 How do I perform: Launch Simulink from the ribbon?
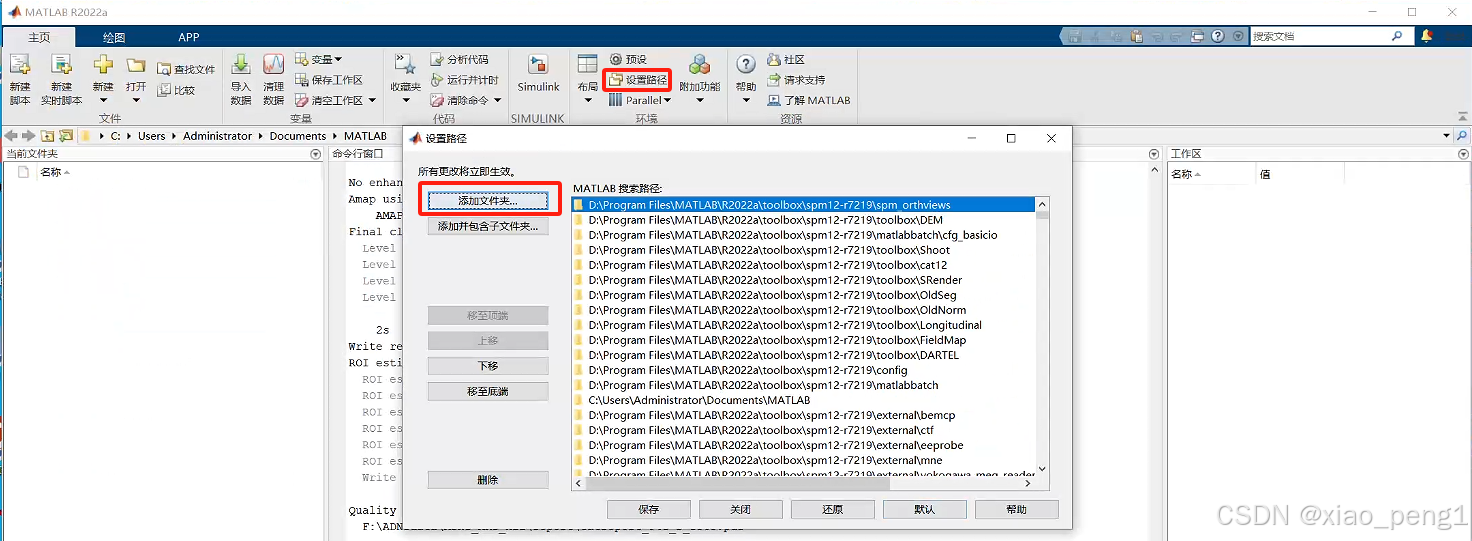538,73
